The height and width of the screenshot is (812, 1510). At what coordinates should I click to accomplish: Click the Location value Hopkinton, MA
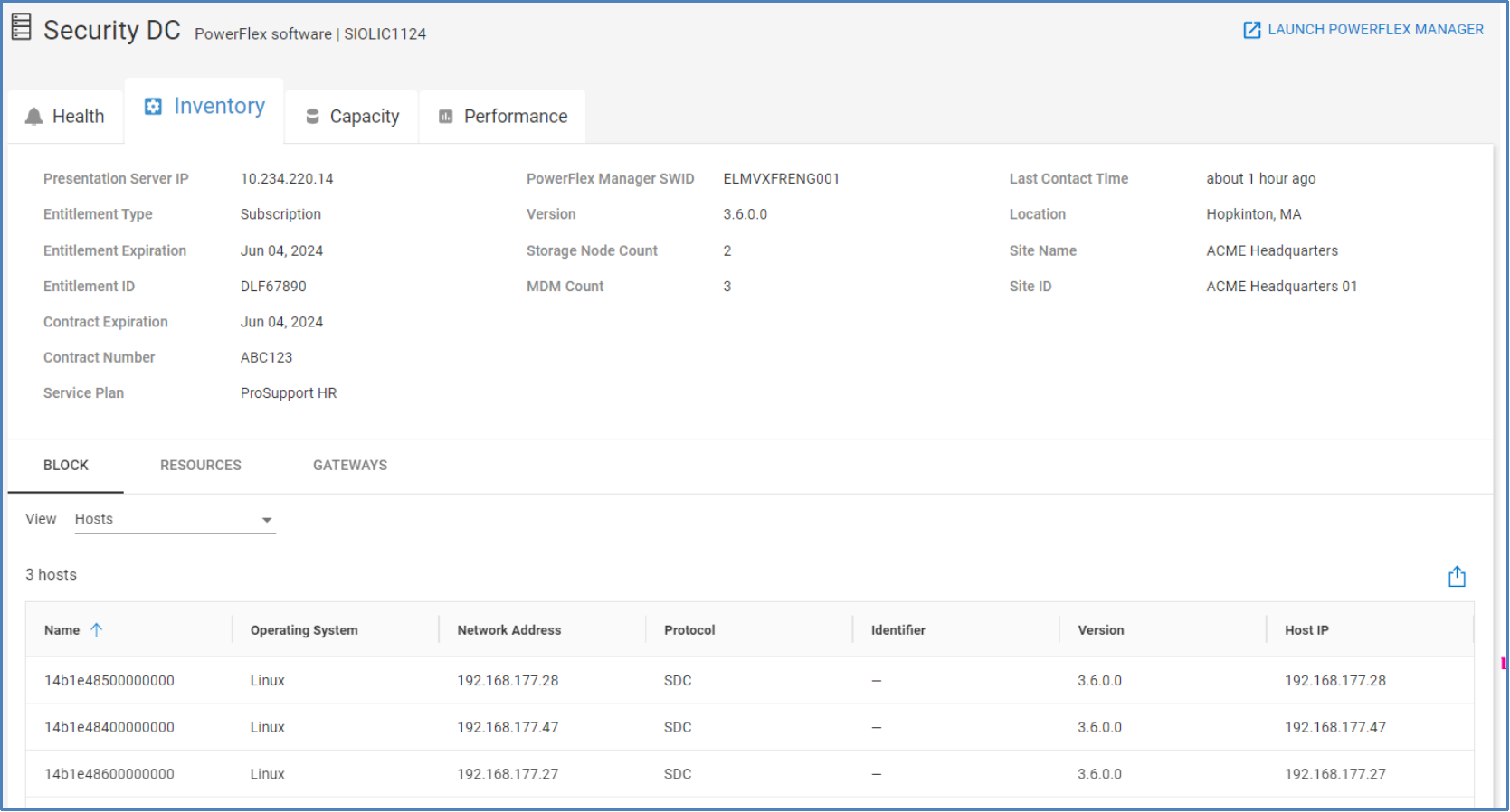tap(1254, 214)
